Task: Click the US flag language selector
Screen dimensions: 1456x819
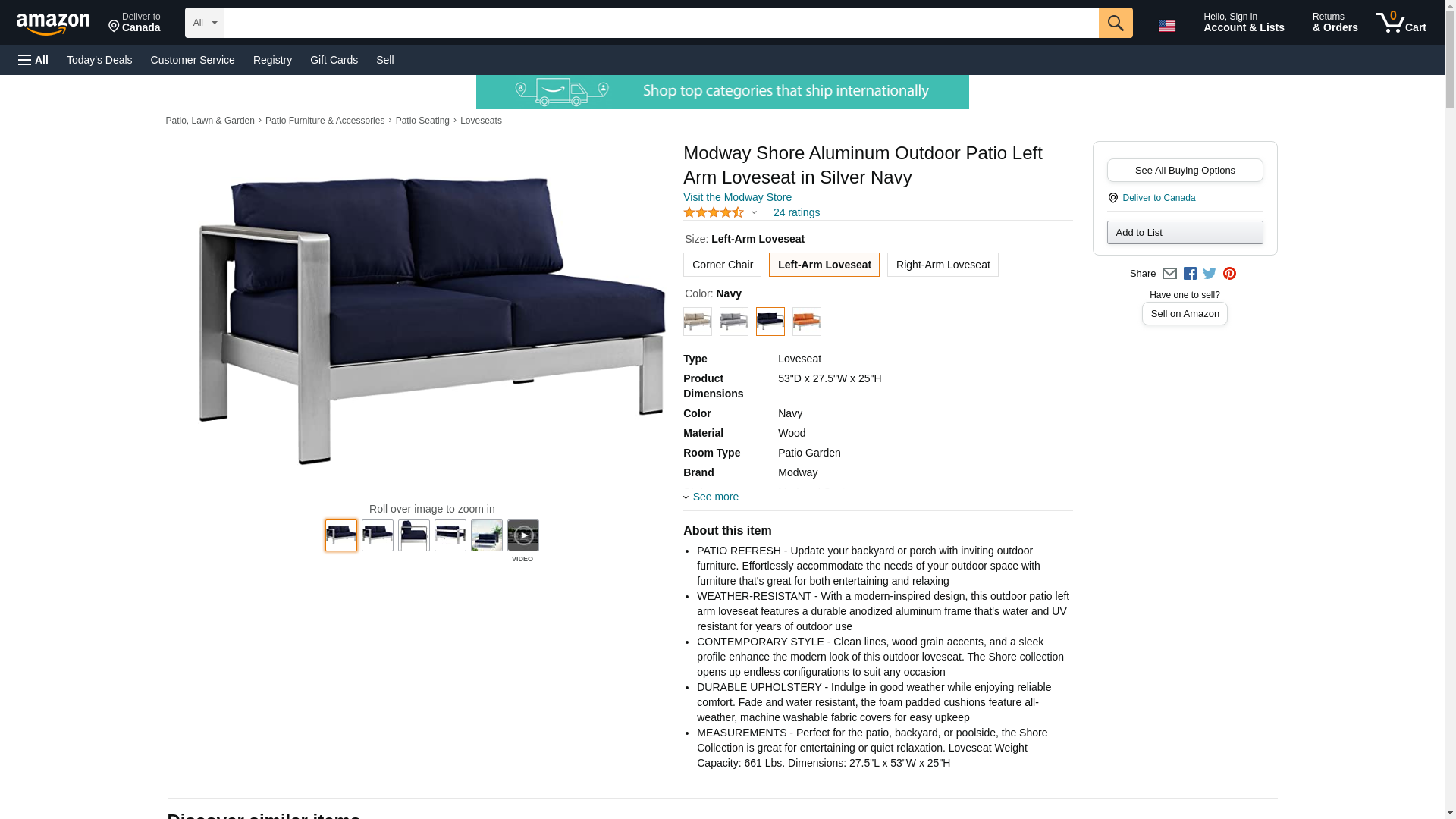Action: (1167, 26)
